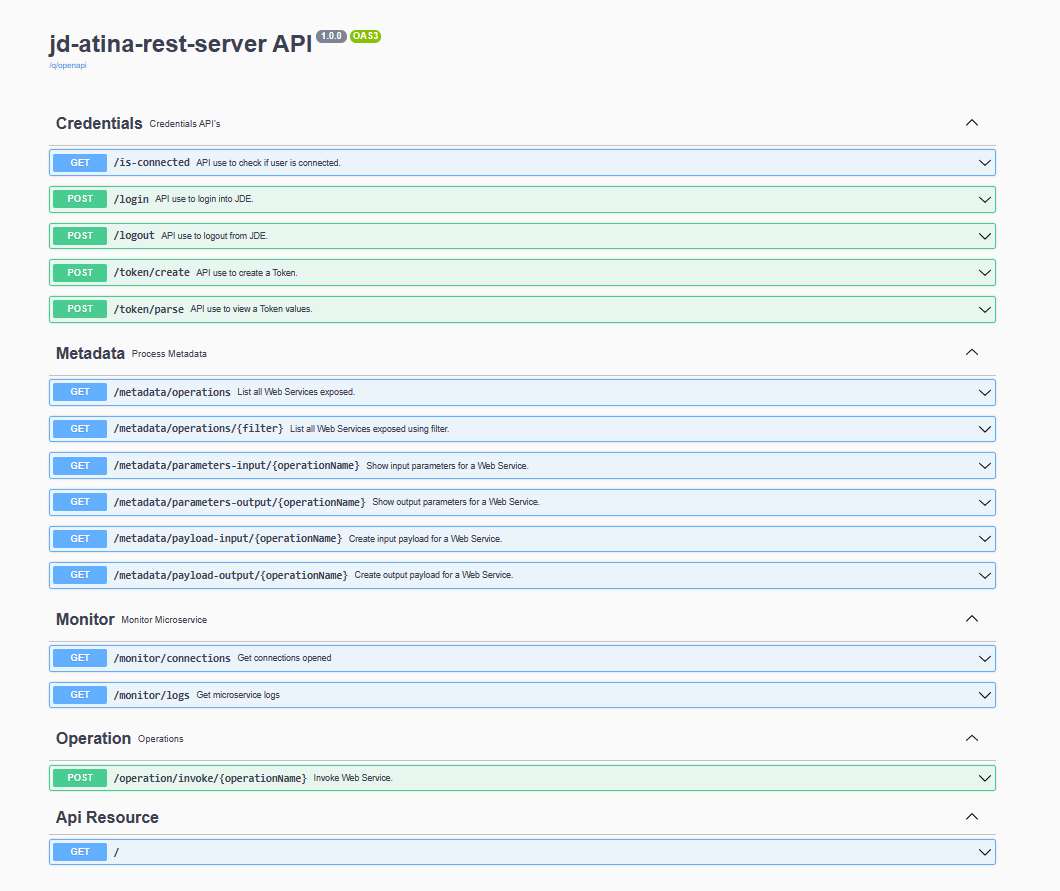The width and height of the screenshot is (1060, 891).
Task: Click GET badge for parameters-input endpoint
Action: coord(80,466)
